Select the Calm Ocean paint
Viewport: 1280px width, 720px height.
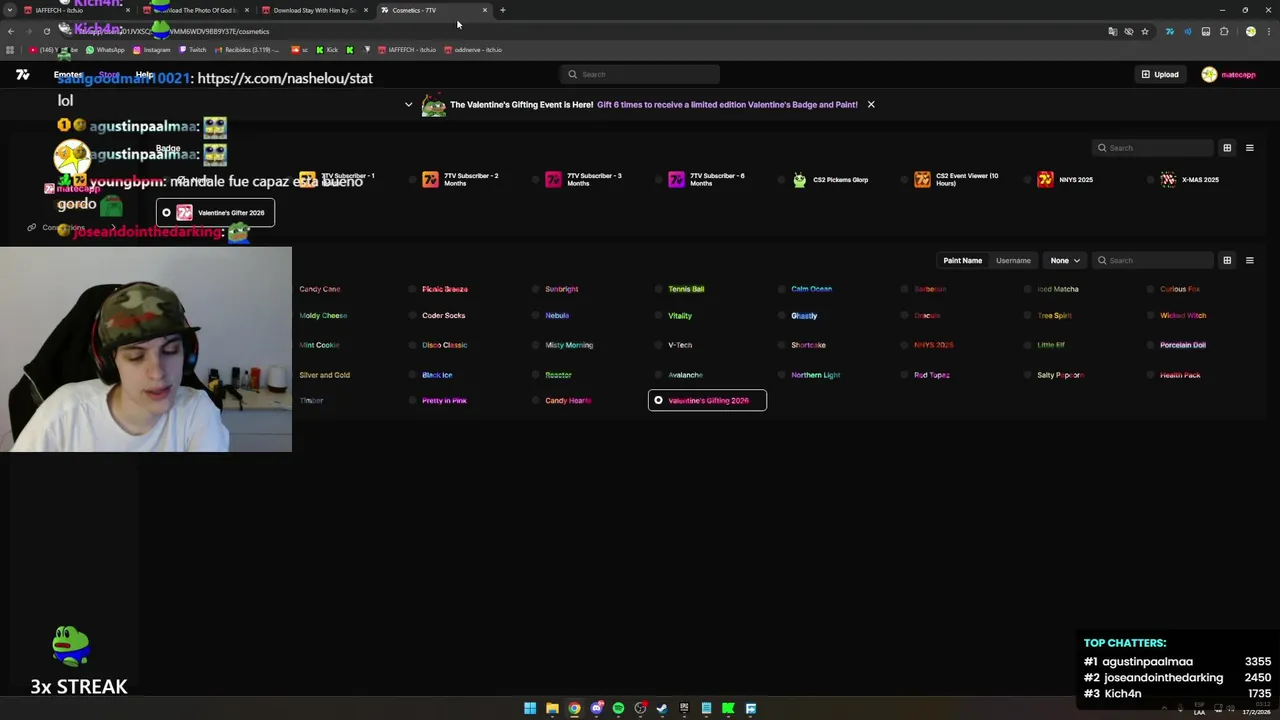pyautogui.click(x=811, y=289)
